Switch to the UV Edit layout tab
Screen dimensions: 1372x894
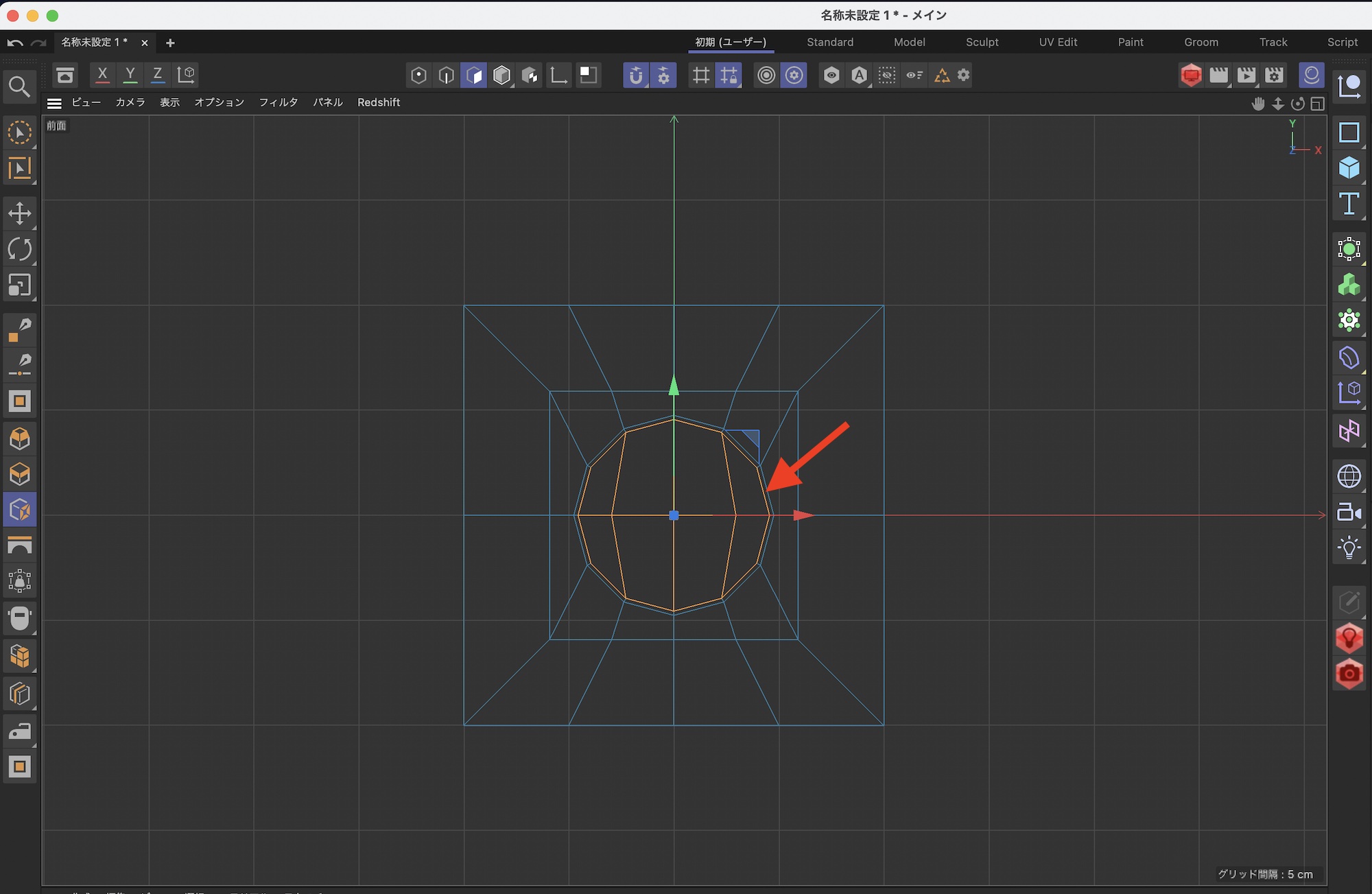[1058, 42]
